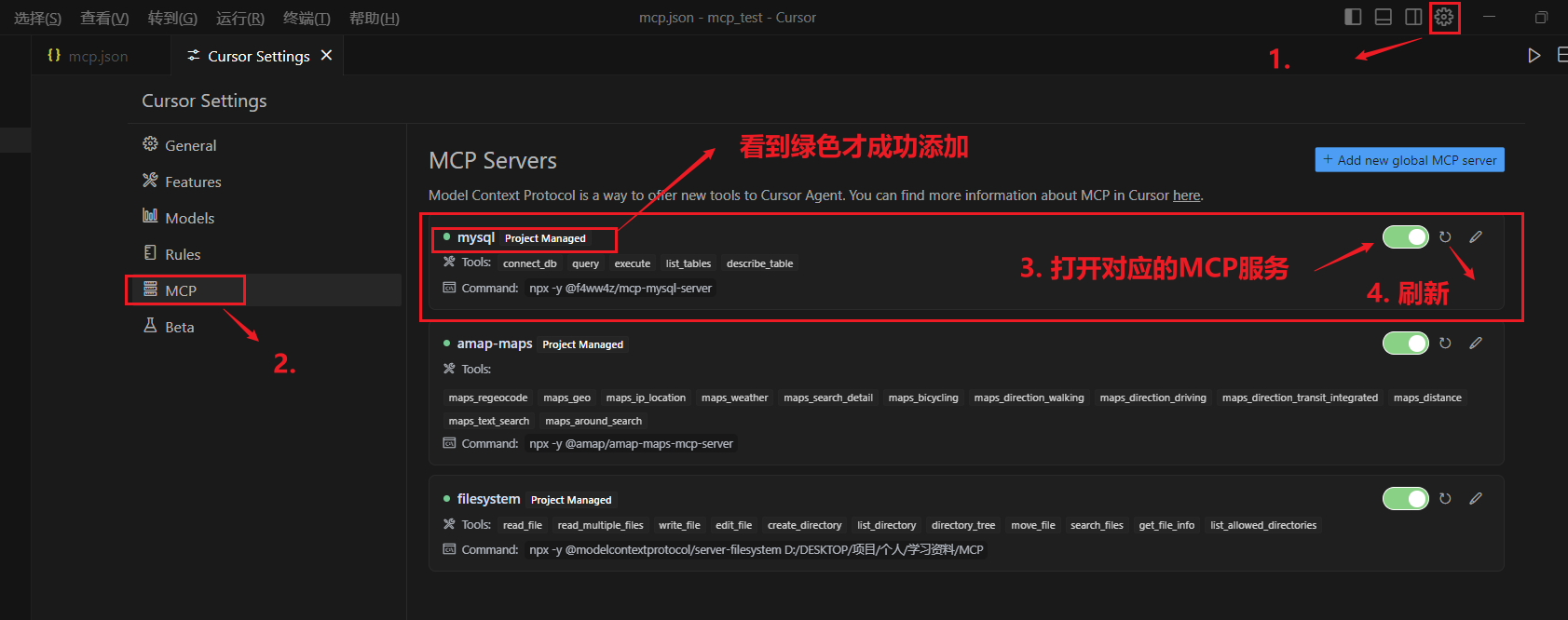Edit the mysql MCP server
This screenshot has height=620, width=1568.
click(1476, 237)
